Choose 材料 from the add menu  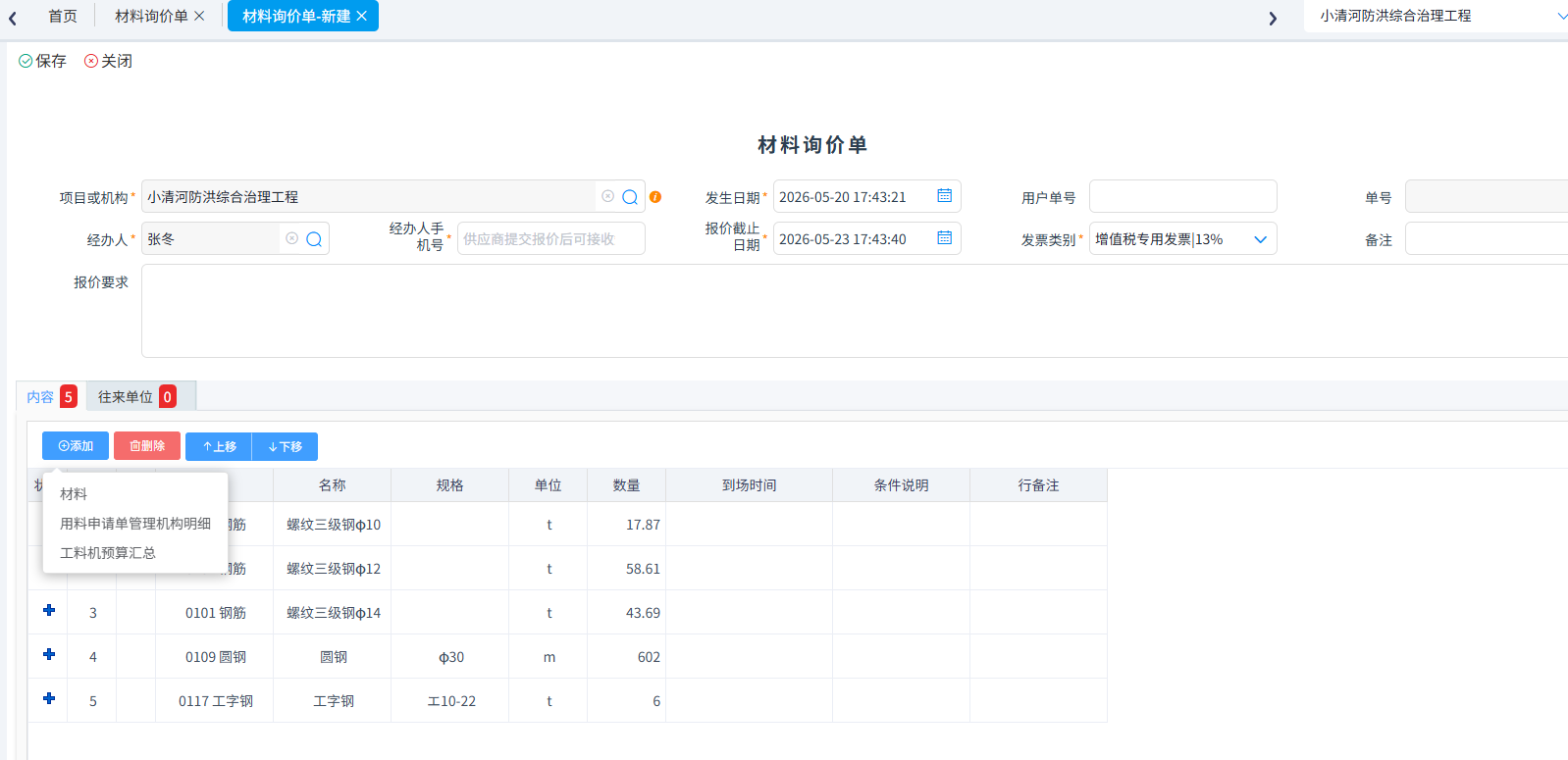click(x=74, y=494)
